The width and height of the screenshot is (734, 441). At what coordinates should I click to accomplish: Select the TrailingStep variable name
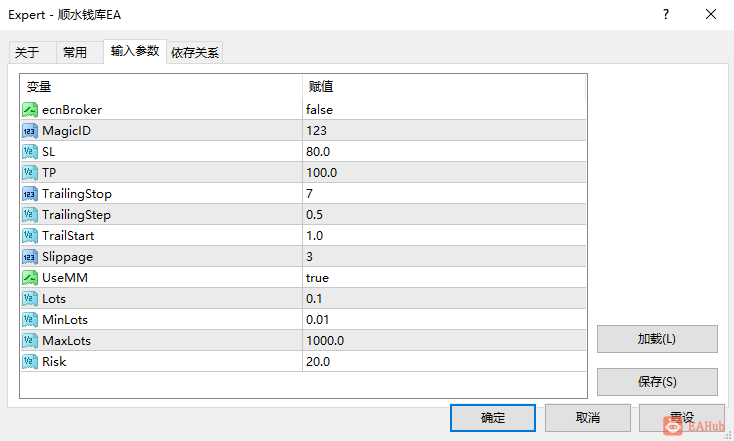[76, 215]
